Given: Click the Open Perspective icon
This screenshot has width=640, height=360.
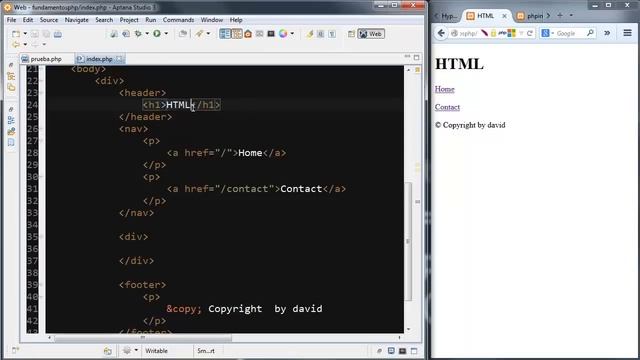Looking at the screenshot, I should pyautogui.click(x=351, y=34).
